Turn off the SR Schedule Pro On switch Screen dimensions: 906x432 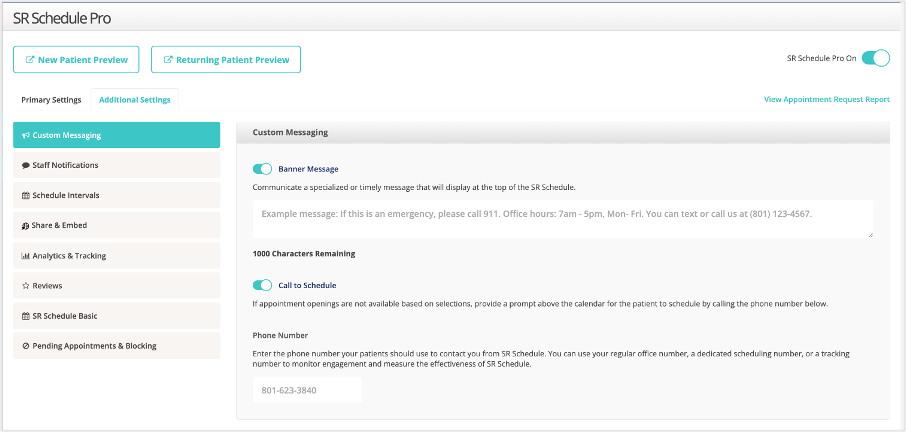875,58
